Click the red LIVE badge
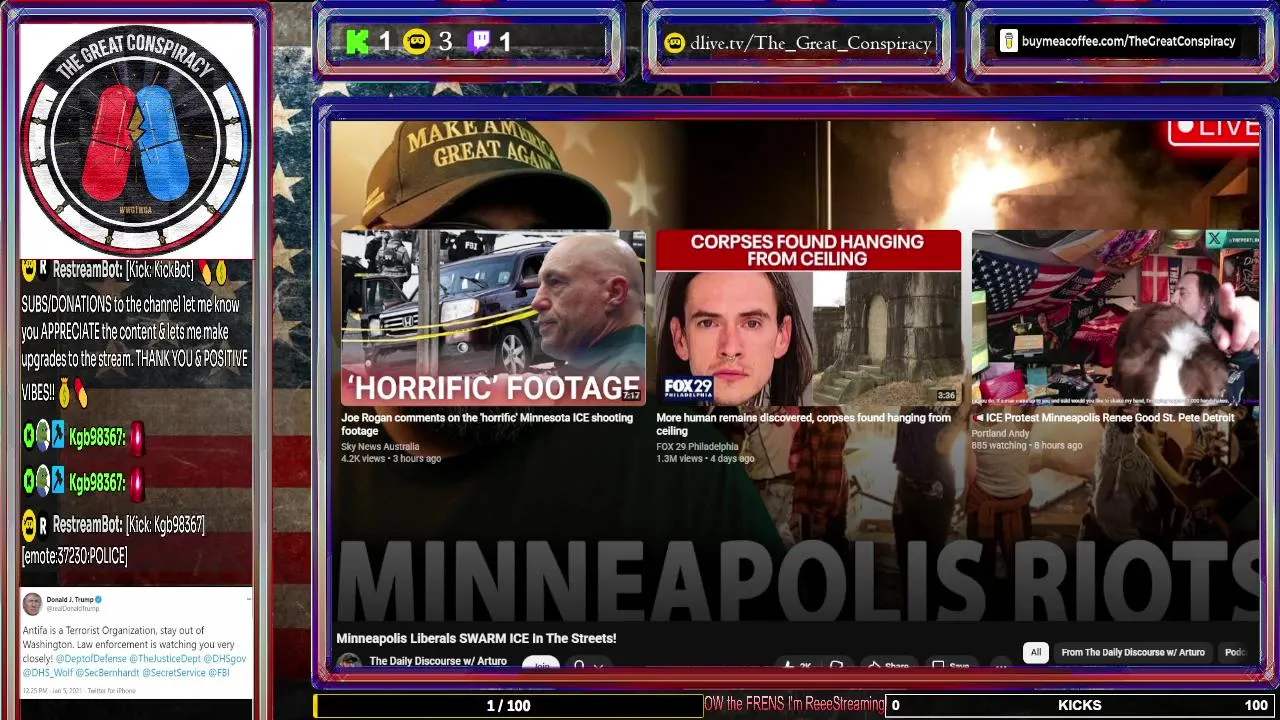This screenshot has height=720, width=1280. coord(1215,129)
